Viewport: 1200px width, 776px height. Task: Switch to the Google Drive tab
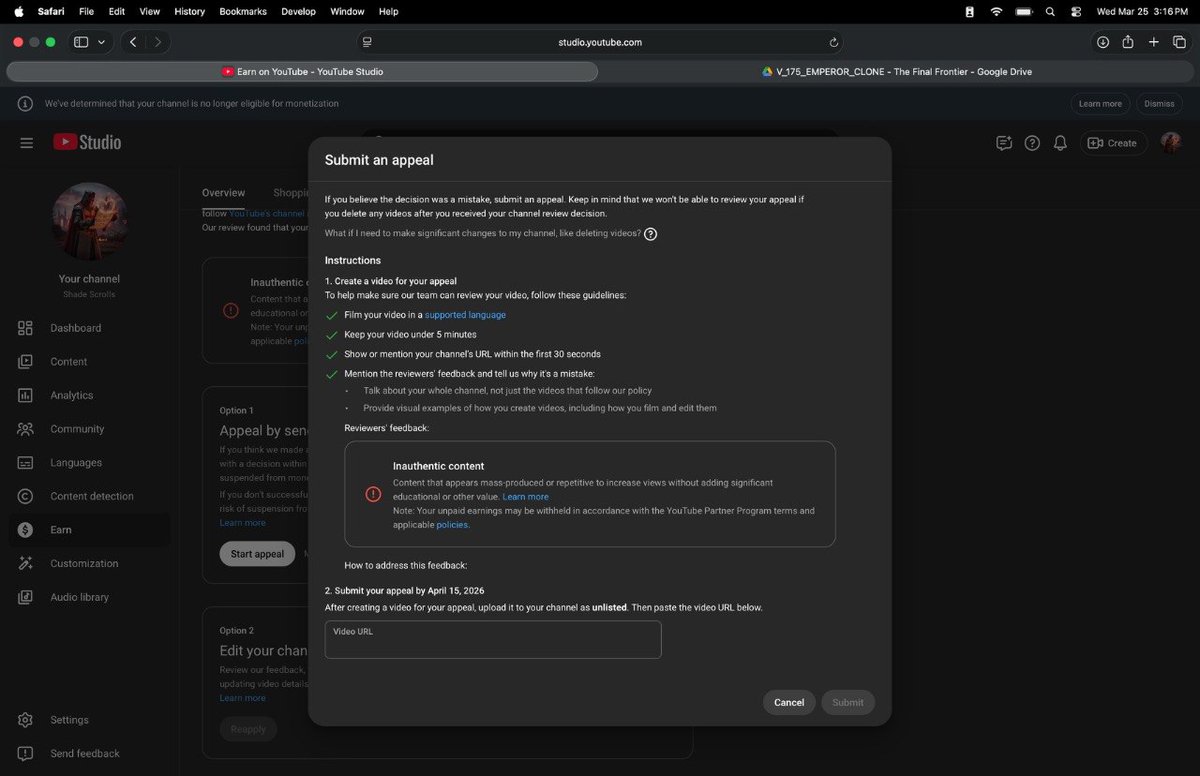pyautogui.click(x=897, y=72)
